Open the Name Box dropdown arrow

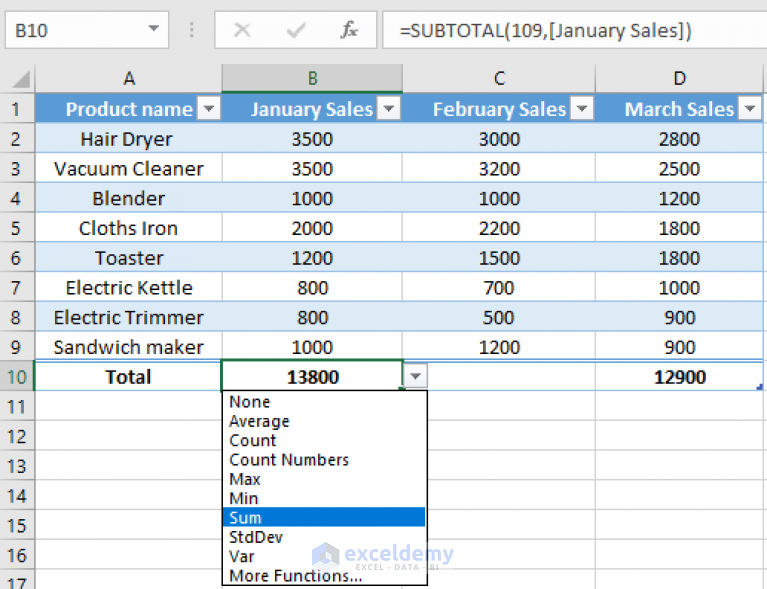[x=154, y=29]
